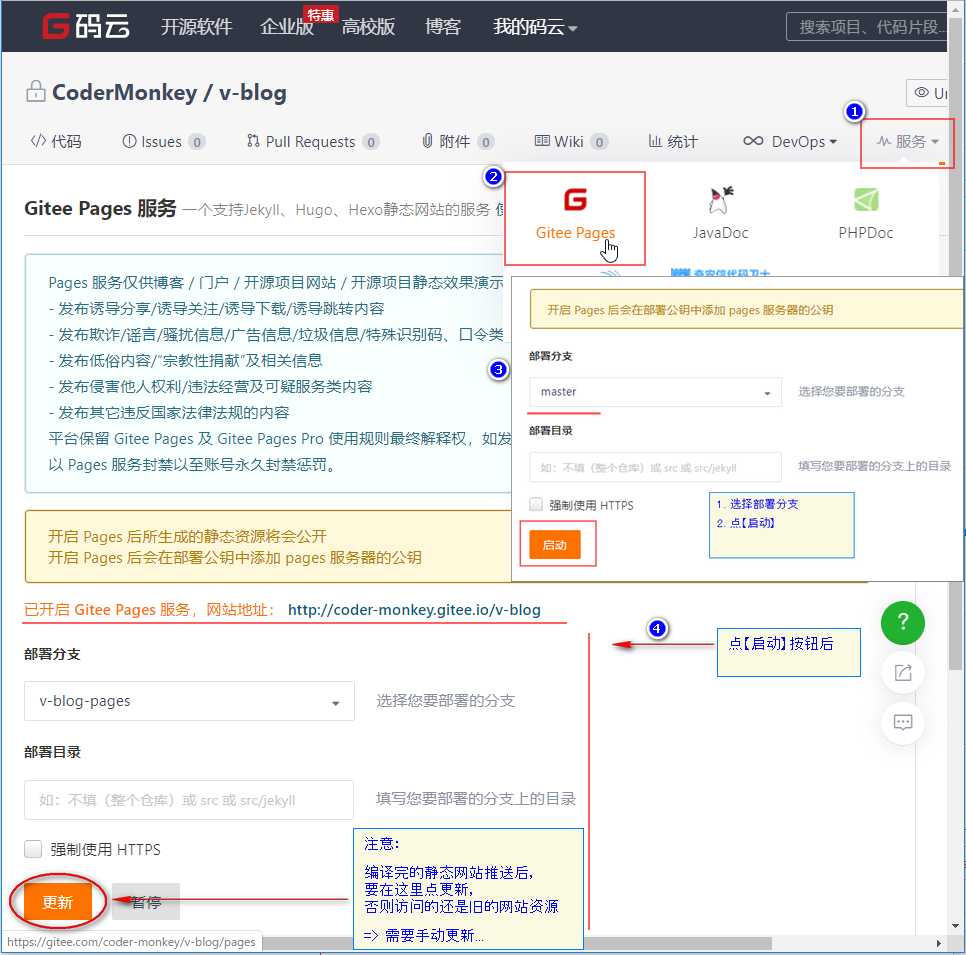Open the DevOps dropdown menu
This screenshot has height=955, width=966.
click(x=790, y=142)
